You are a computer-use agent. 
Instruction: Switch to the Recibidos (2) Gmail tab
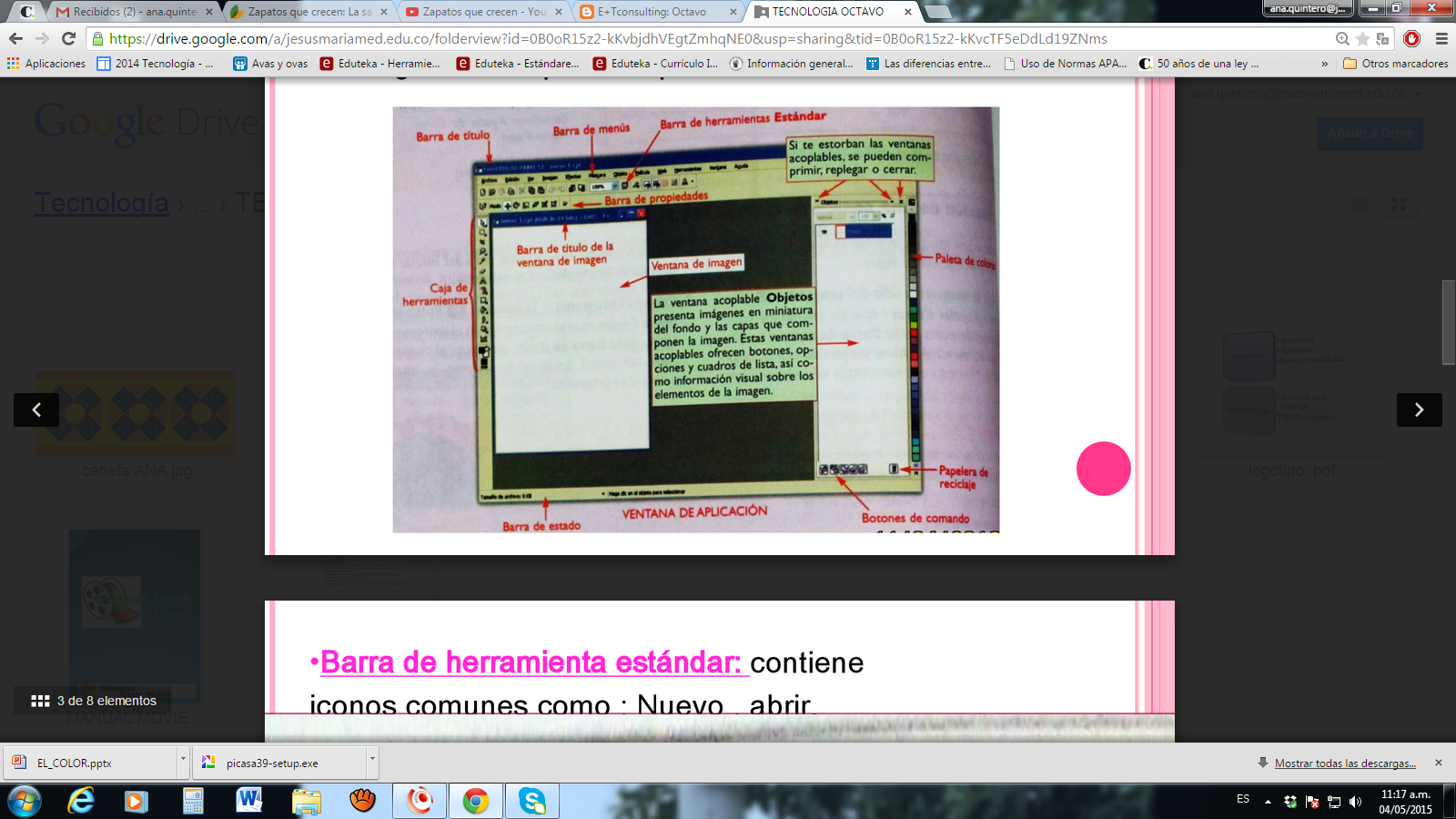pos(134,12)
